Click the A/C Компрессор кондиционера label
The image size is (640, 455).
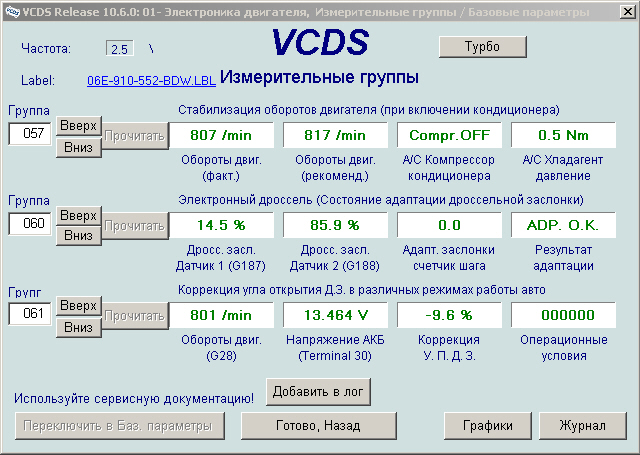[449, 168]
